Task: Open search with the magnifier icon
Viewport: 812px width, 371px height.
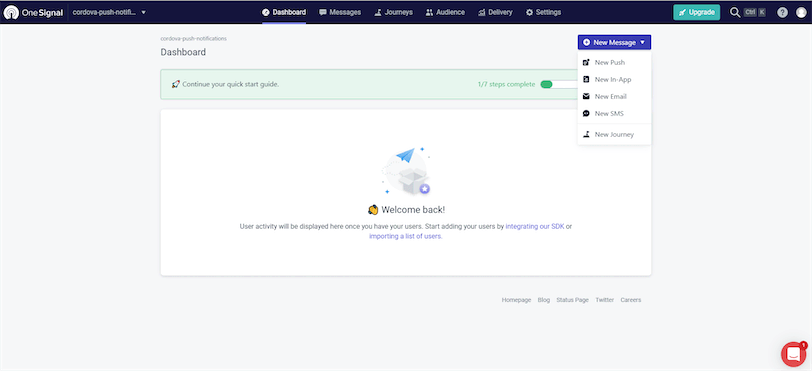Action: [x=734, y=12]
